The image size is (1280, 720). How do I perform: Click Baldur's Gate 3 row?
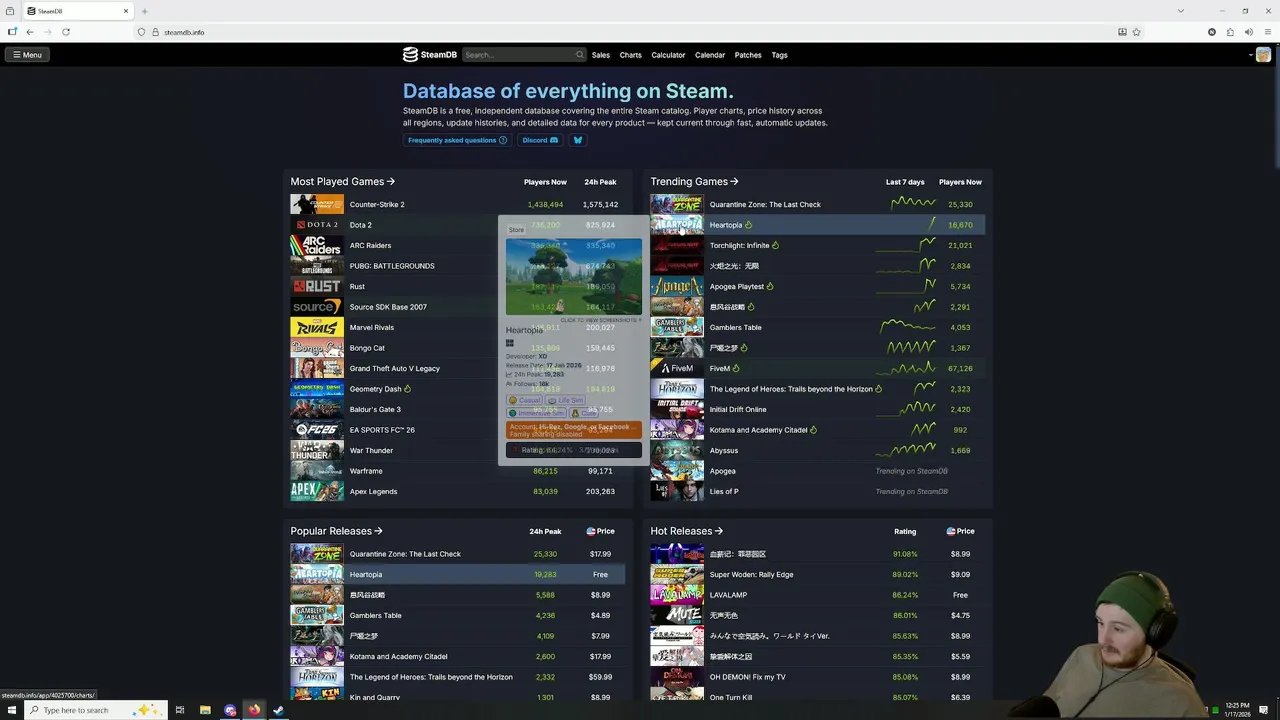460,409
